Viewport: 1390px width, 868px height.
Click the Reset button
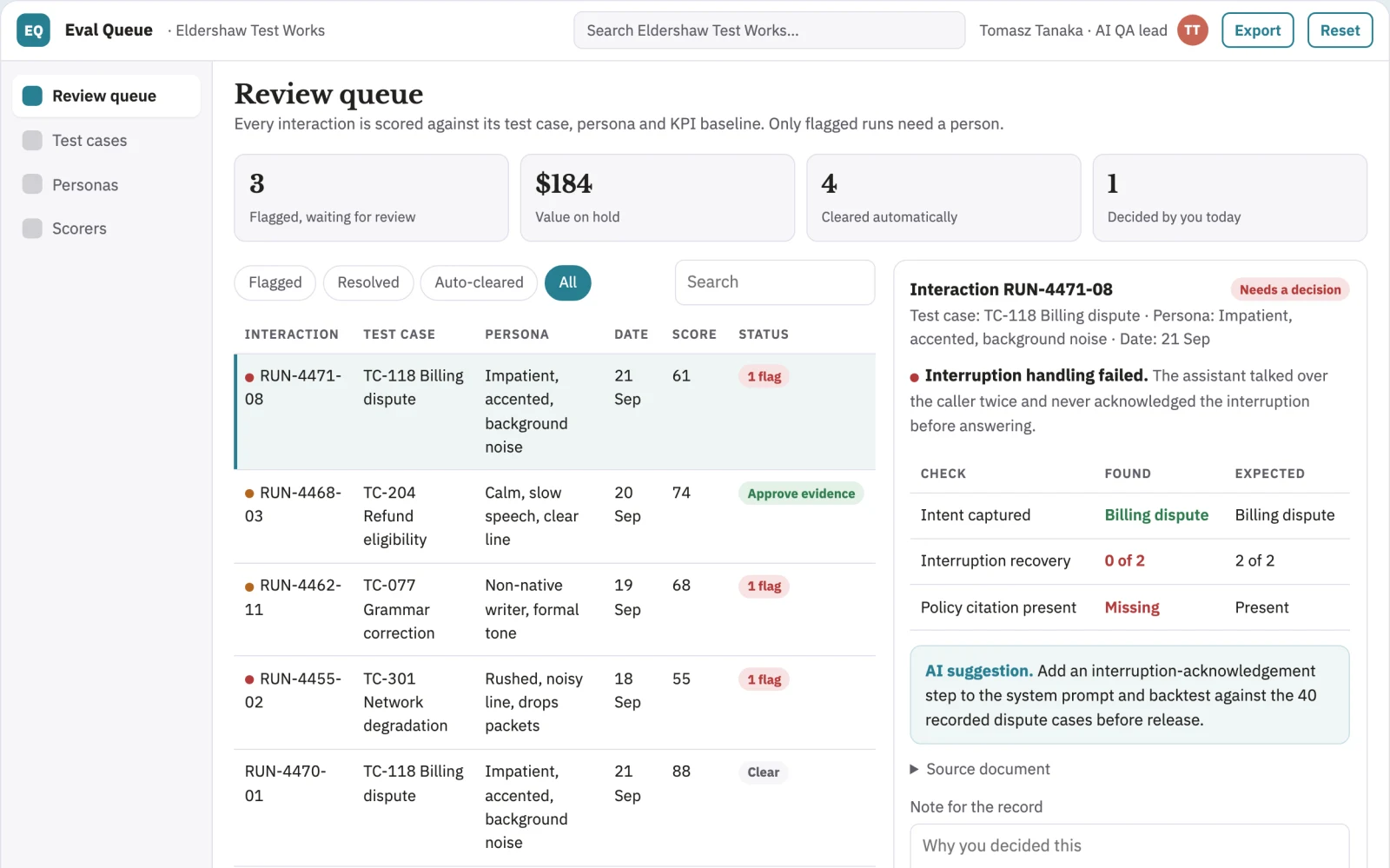1340,30
